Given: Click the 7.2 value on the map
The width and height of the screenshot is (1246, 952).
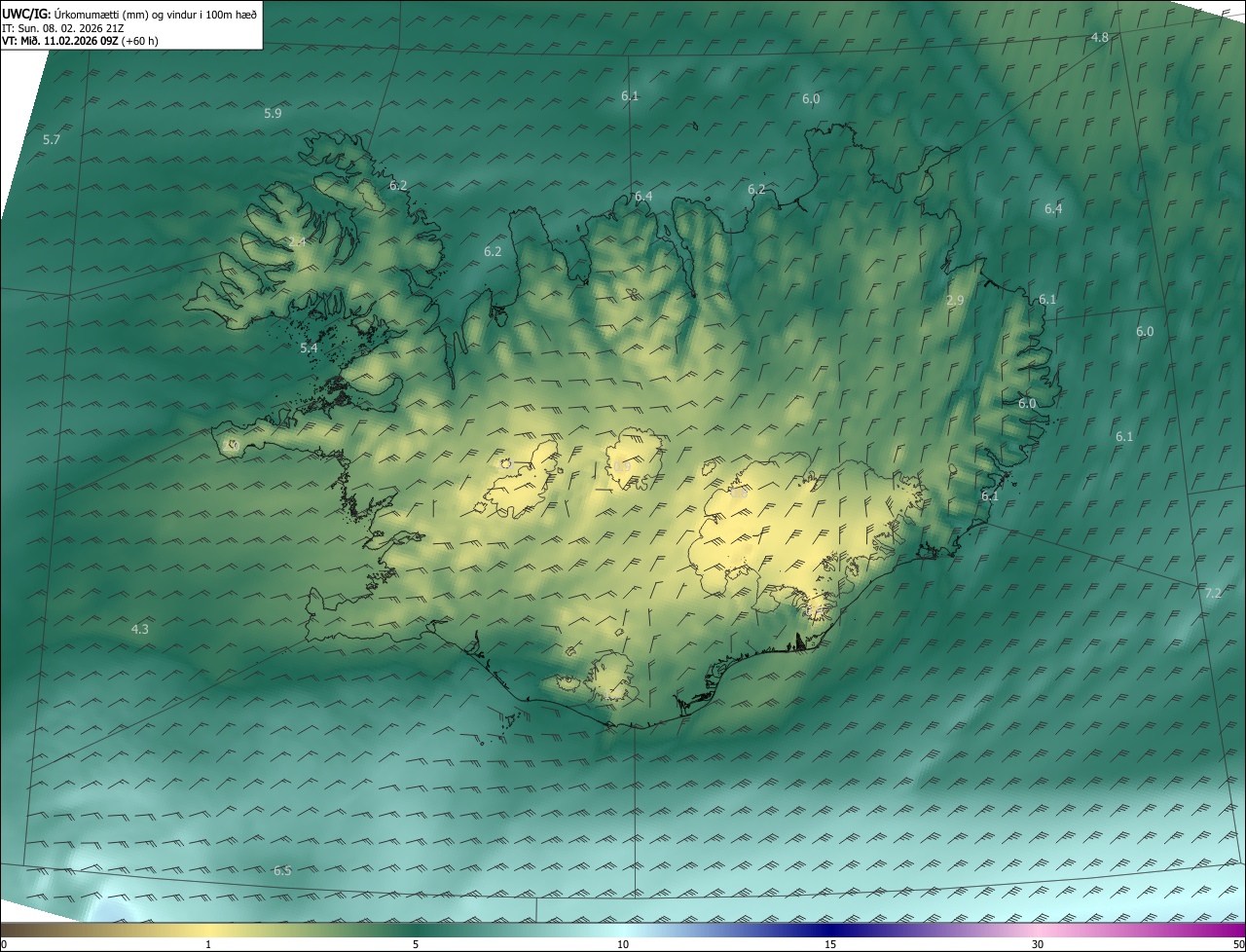Looking at the screenshot, I should coord(1213,593).
